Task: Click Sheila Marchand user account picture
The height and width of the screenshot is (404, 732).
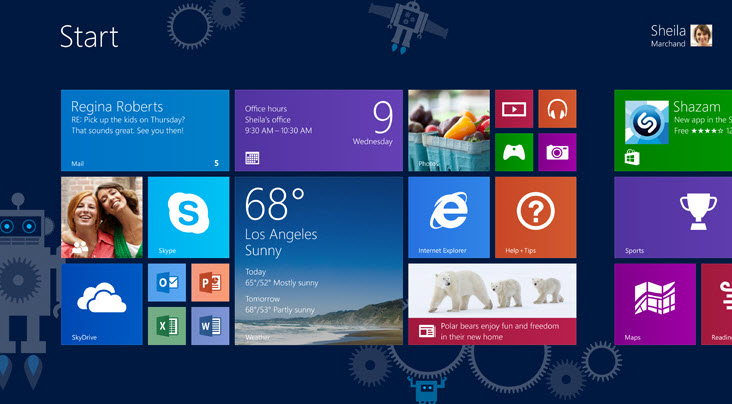Action: point(701,36)
